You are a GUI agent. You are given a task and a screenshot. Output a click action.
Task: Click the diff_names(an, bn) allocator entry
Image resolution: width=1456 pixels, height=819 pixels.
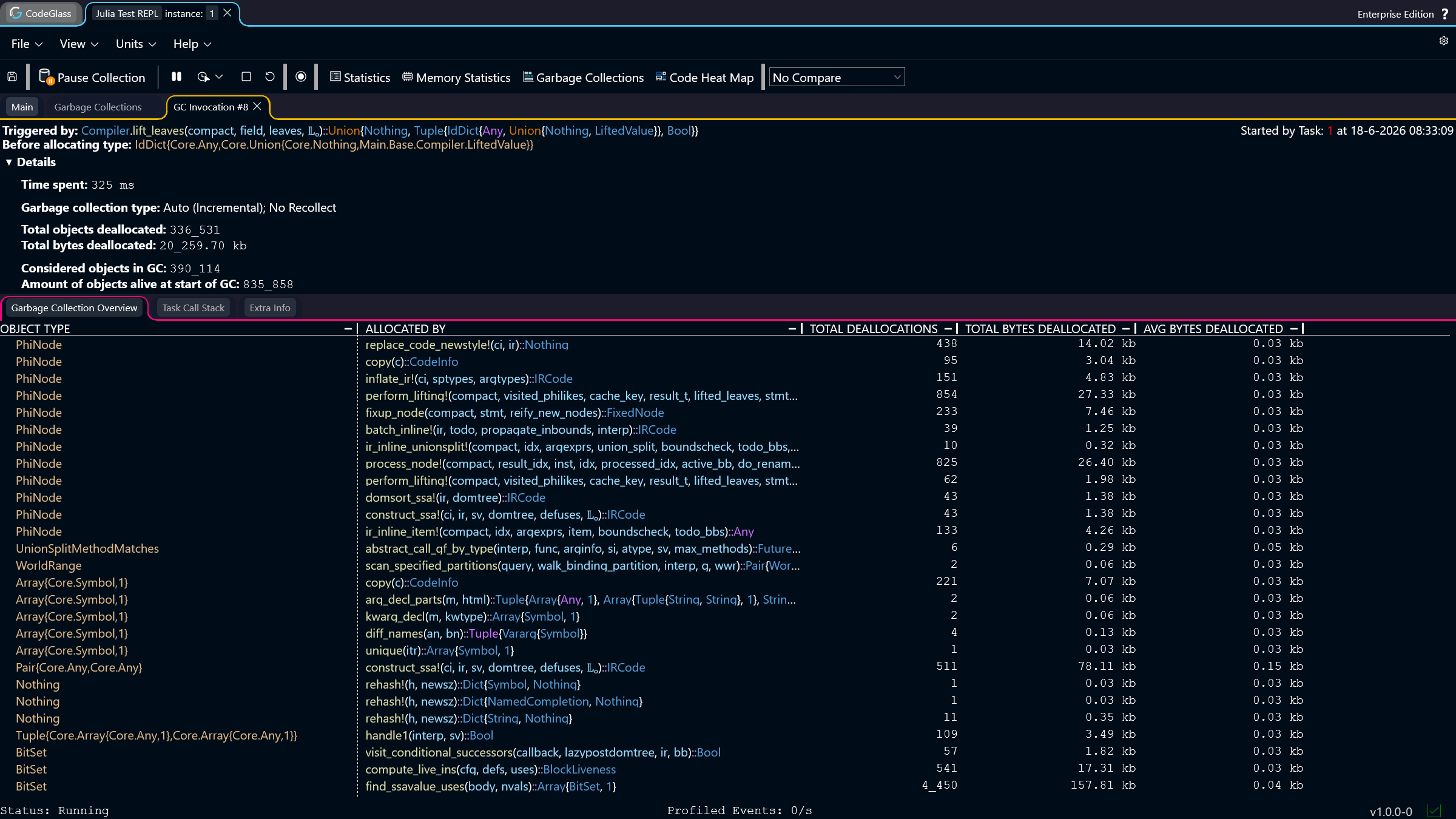[476, 633]
